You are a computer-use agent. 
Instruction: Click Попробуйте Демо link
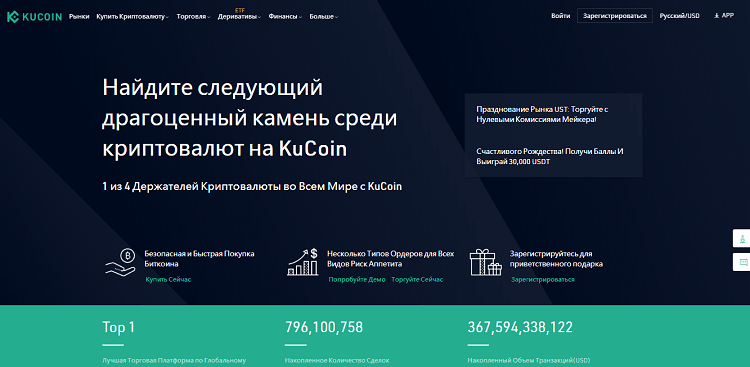pos(357,279)
